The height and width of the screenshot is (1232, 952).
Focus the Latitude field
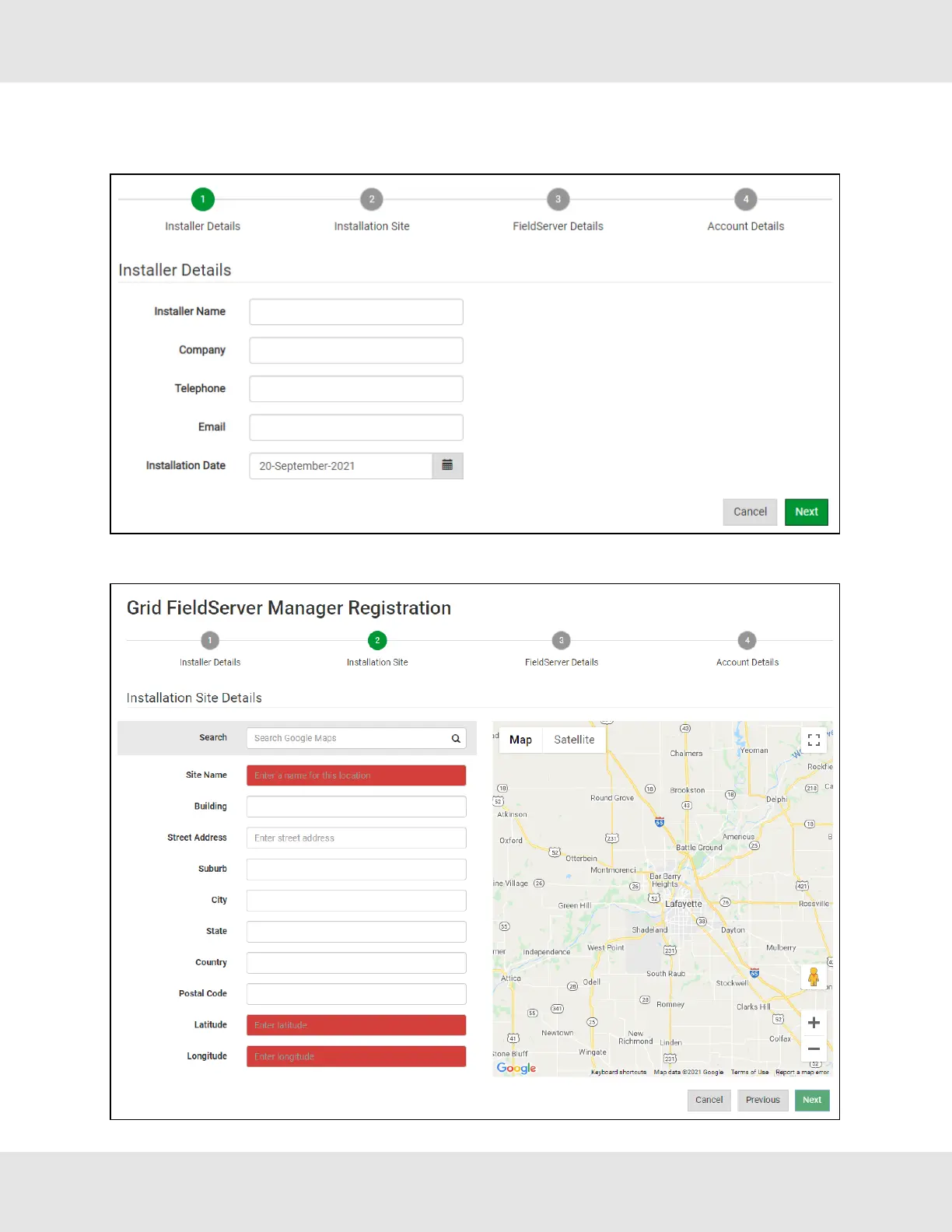356,1025
